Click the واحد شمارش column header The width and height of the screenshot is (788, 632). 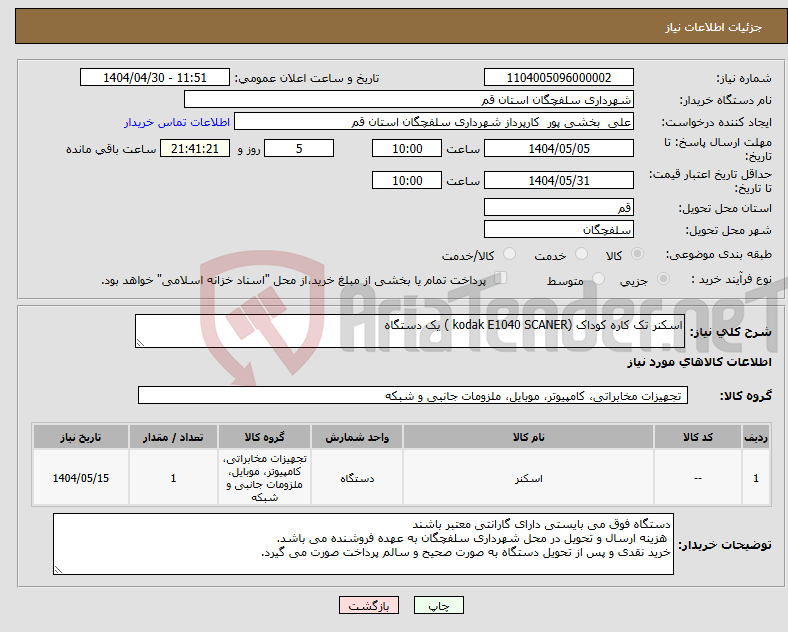(x=357, y=437)
